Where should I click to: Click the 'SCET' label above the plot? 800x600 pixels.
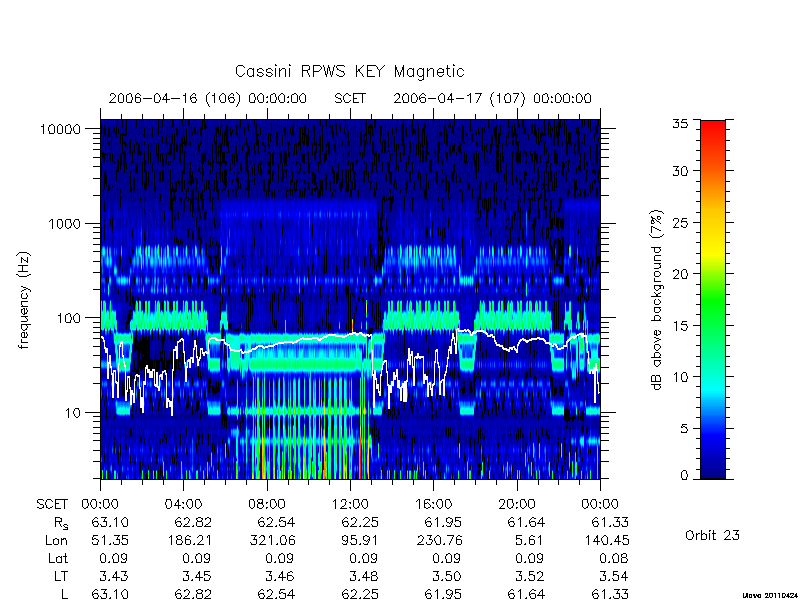[x=350, y=98]
